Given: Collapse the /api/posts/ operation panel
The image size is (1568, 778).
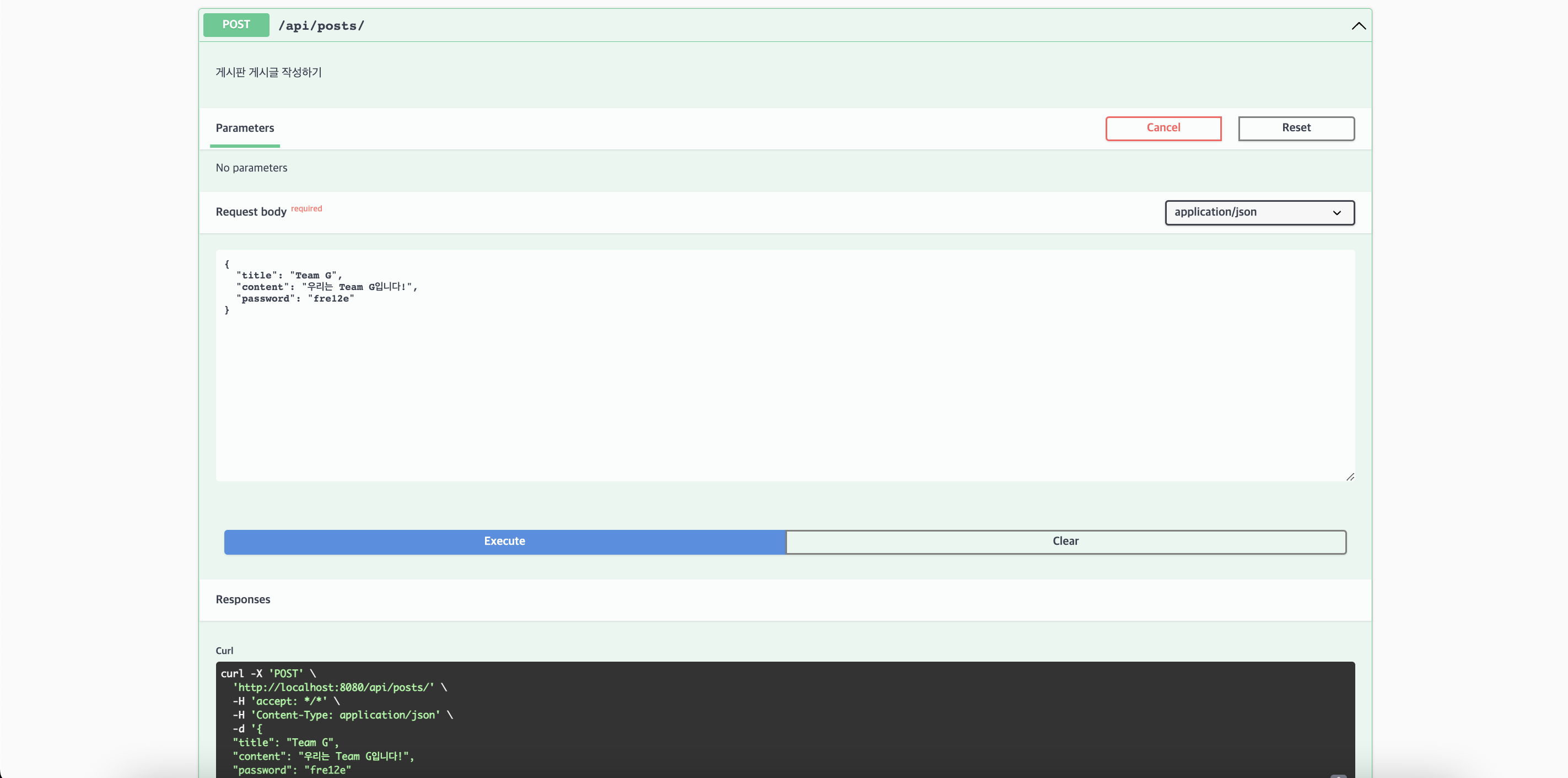Looking at the screenshot, I should [x=1359, y=26].
